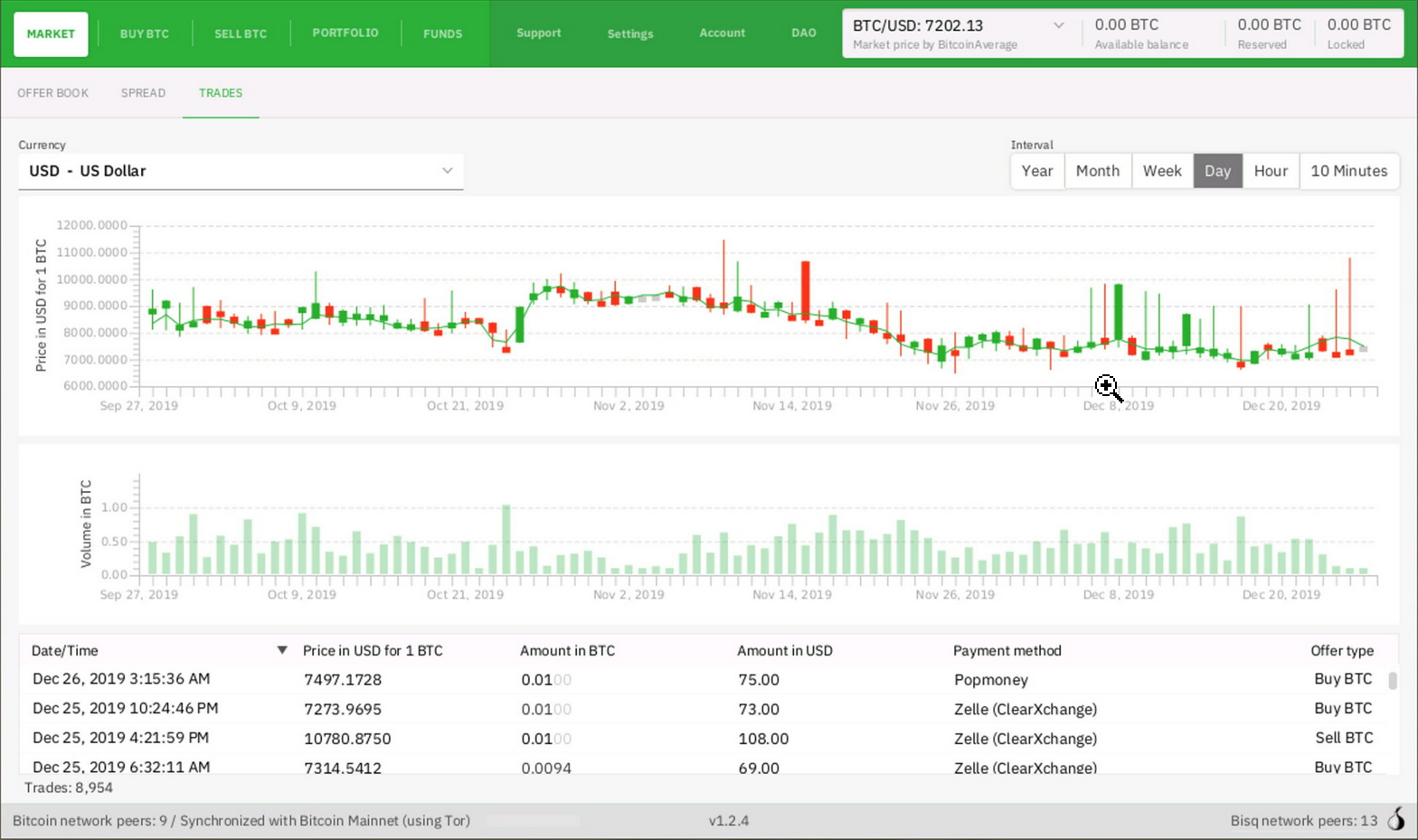Click the 108.00 USD amount cell
This screenshot has width=1418, height=840.
pyautogui.click(x=763, y=739)
